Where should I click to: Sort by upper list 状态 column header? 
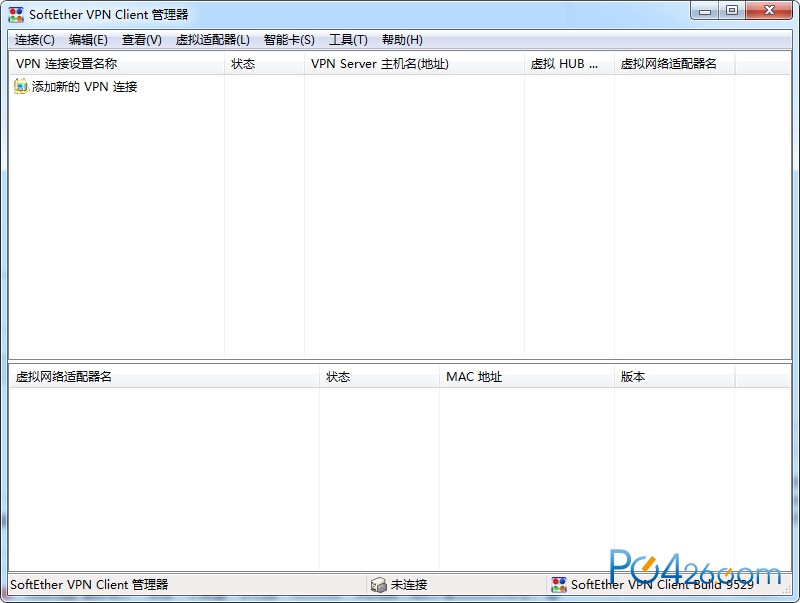(x=264, y=64)
